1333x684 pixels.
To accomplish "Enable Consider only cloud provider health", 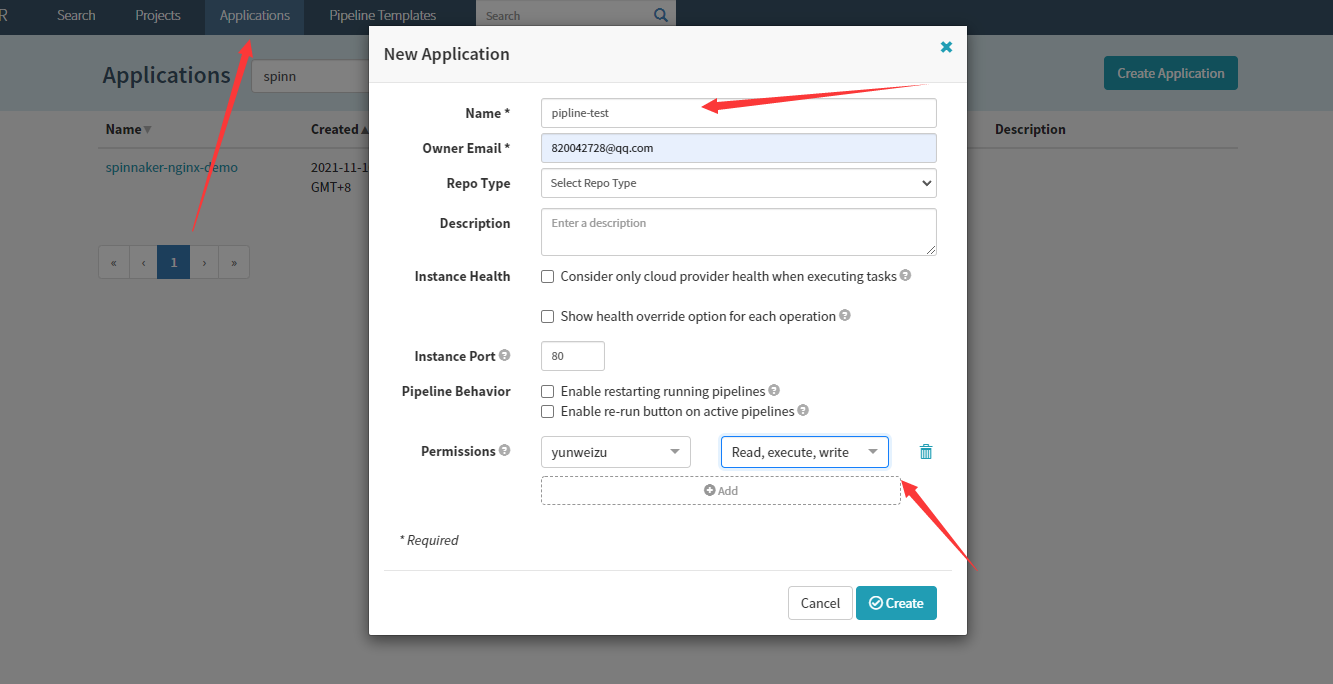I will coord(548,276).
